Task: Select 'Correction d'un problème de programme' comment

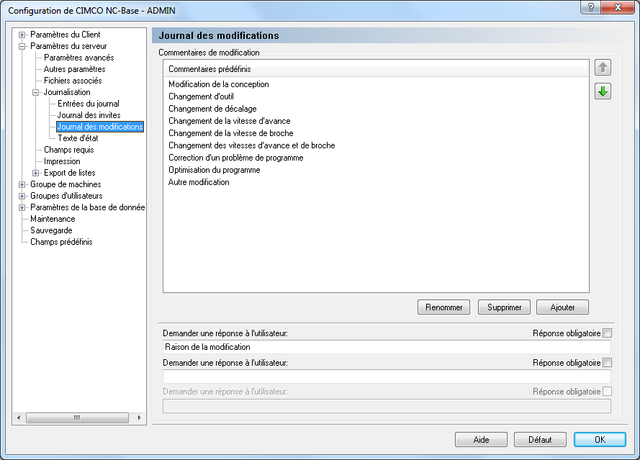Action: pyautogui.click(x=236, y=158)
